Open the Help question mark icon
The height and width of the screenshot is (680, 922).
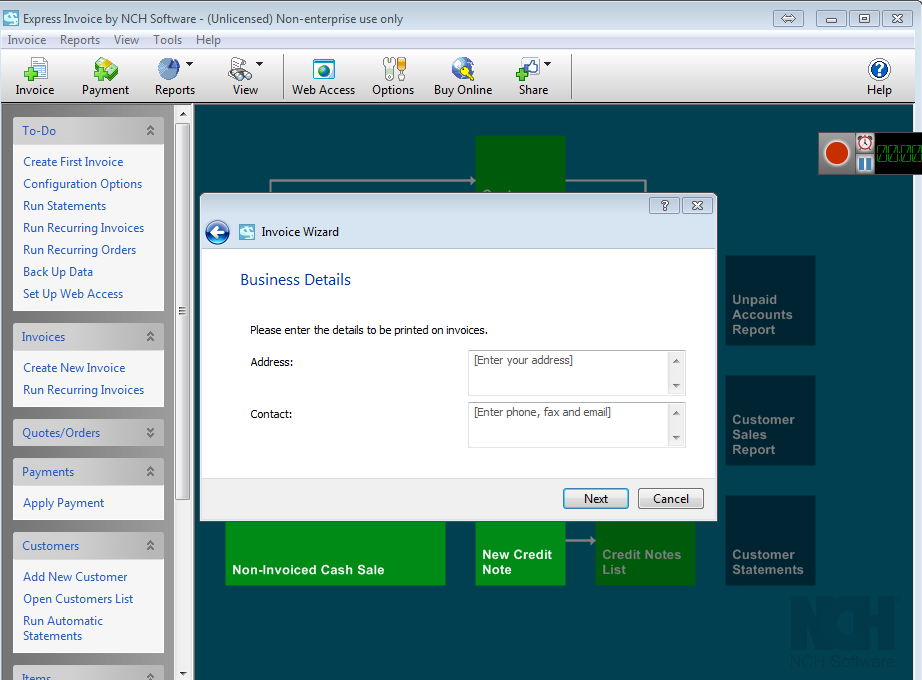[879, 76]
